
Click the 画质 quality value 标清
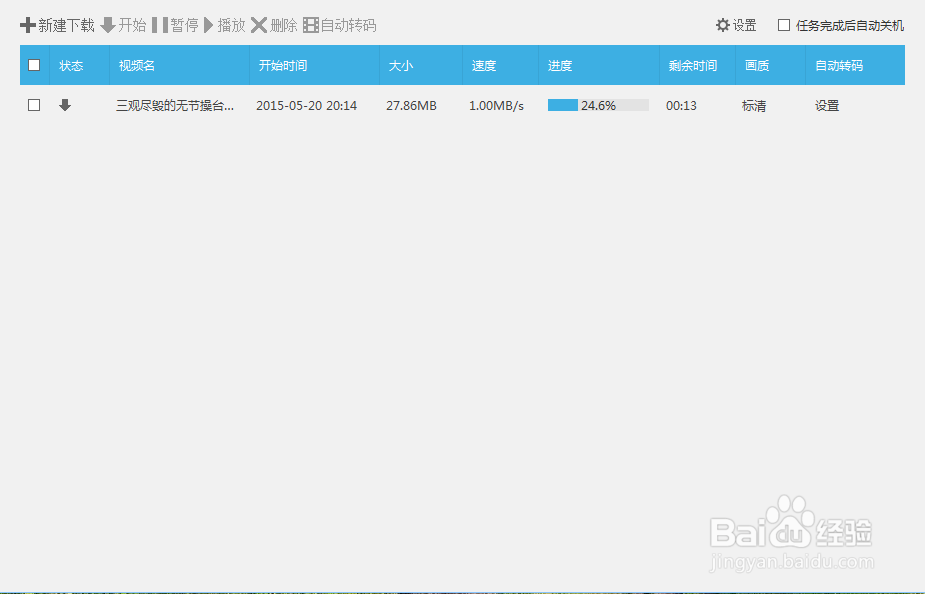tap(754, 104)
